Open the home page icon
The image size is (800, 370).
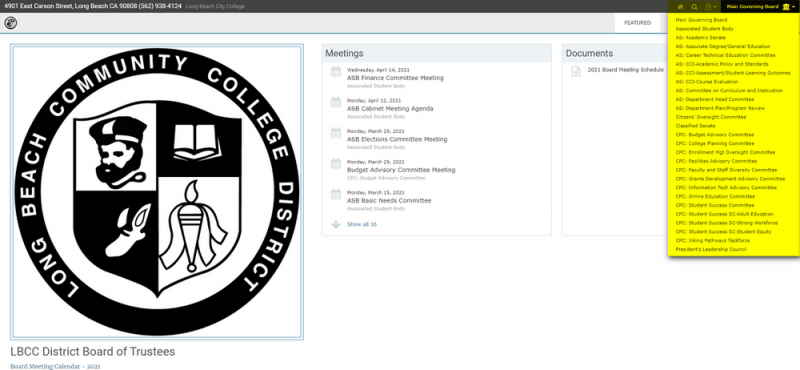[680, 7]
